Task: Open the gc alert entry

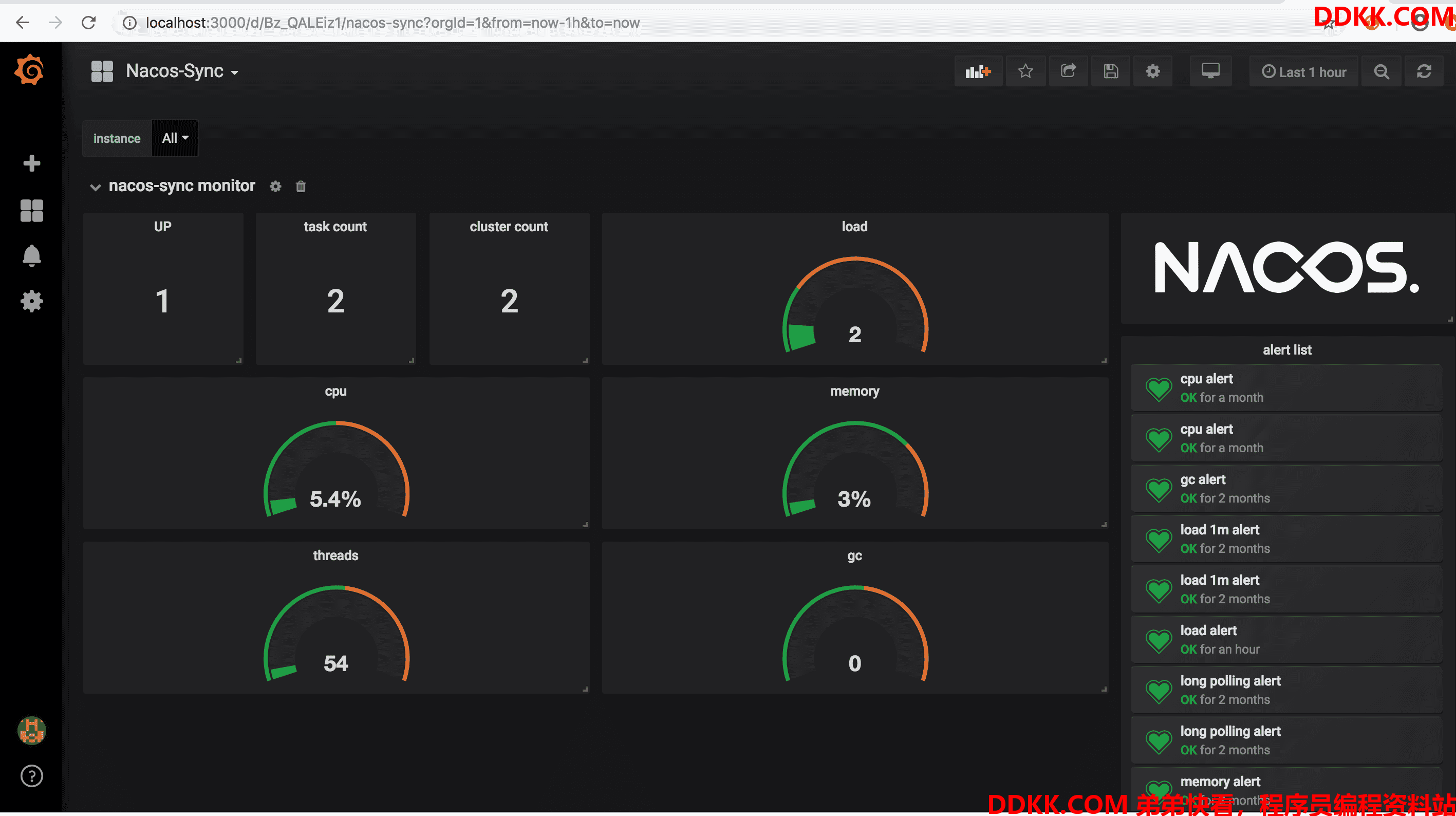Action: [1286, 489]
